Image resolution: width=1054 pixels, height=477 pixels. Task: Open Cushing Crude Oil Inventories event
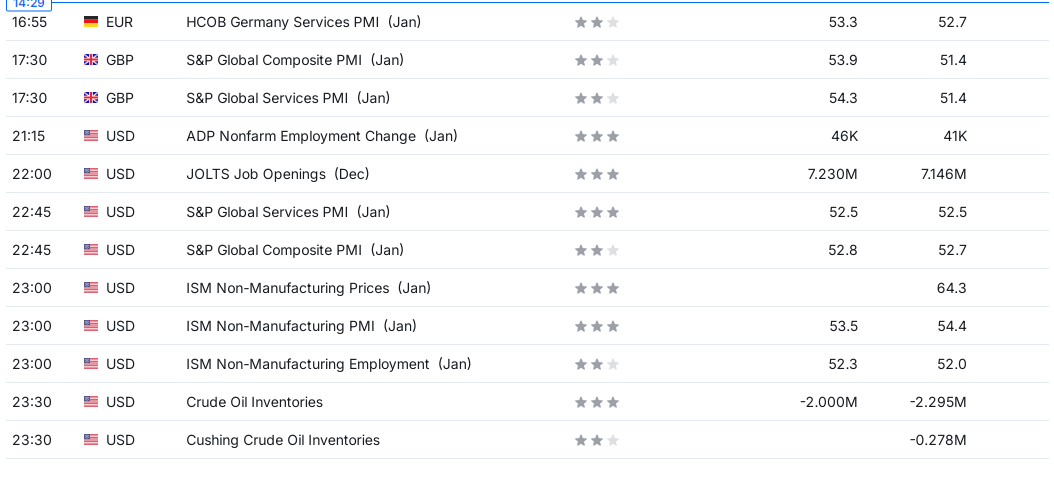283,440
